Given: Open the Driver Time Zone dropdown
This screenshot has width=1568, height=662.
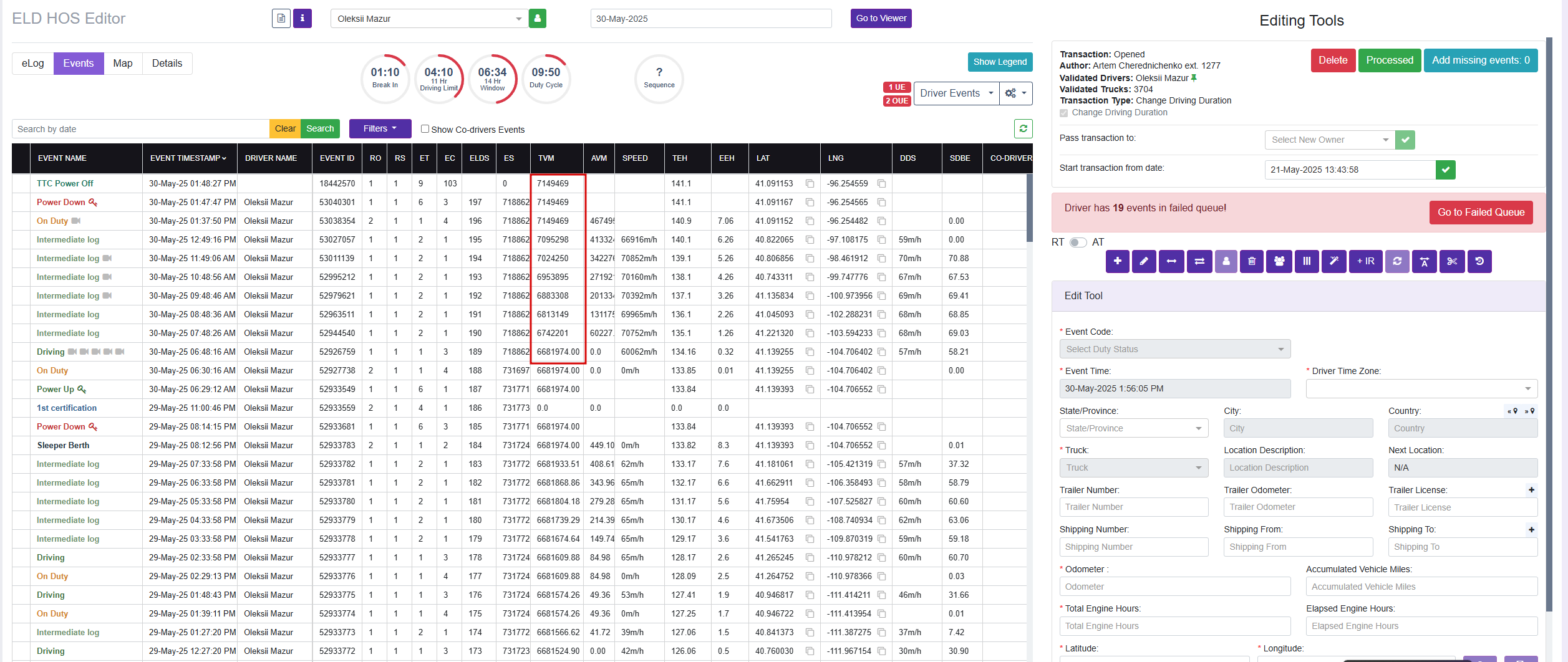Looking at the screenshot, I should [1421, 388].
